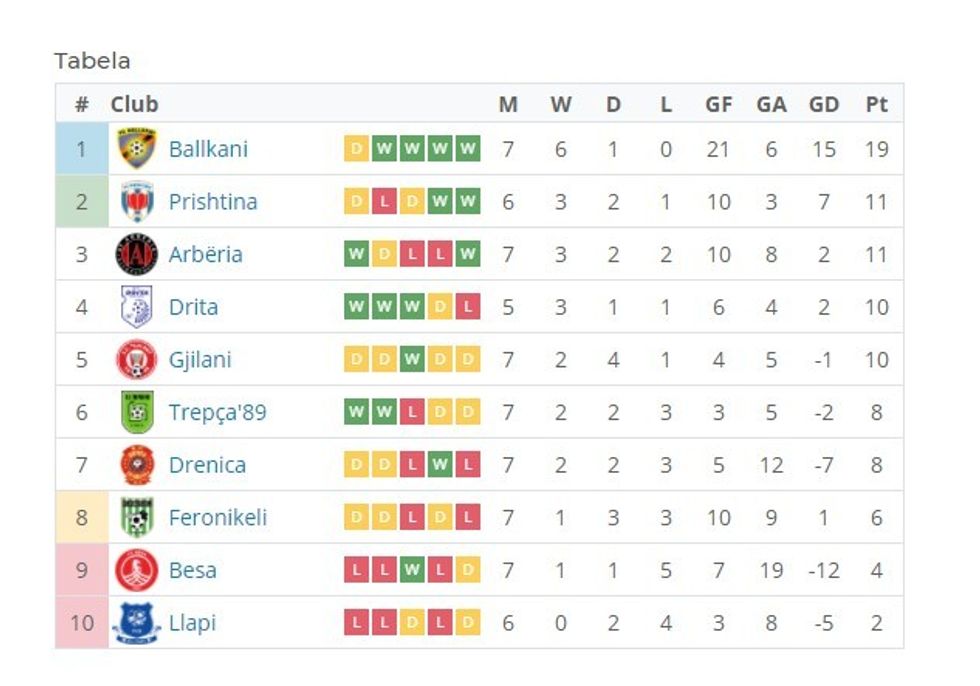The width and height of the screenshot is (980, 686).
Task: Open the Prishtina team link
Action: pyautogui.click(x=213, y=202)
